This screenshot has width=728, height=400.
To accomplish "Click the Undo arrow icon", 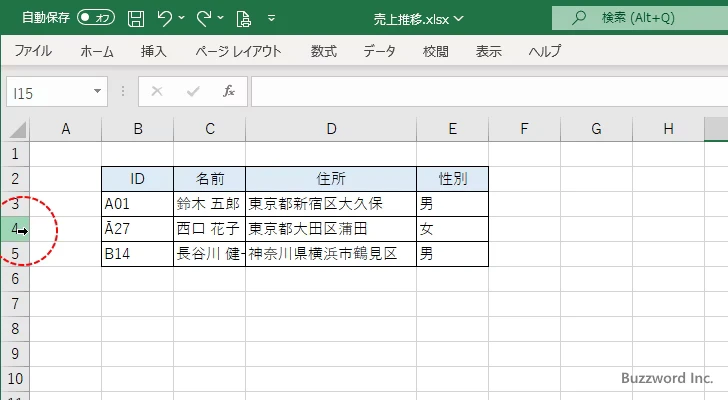I will click(164, 18).
